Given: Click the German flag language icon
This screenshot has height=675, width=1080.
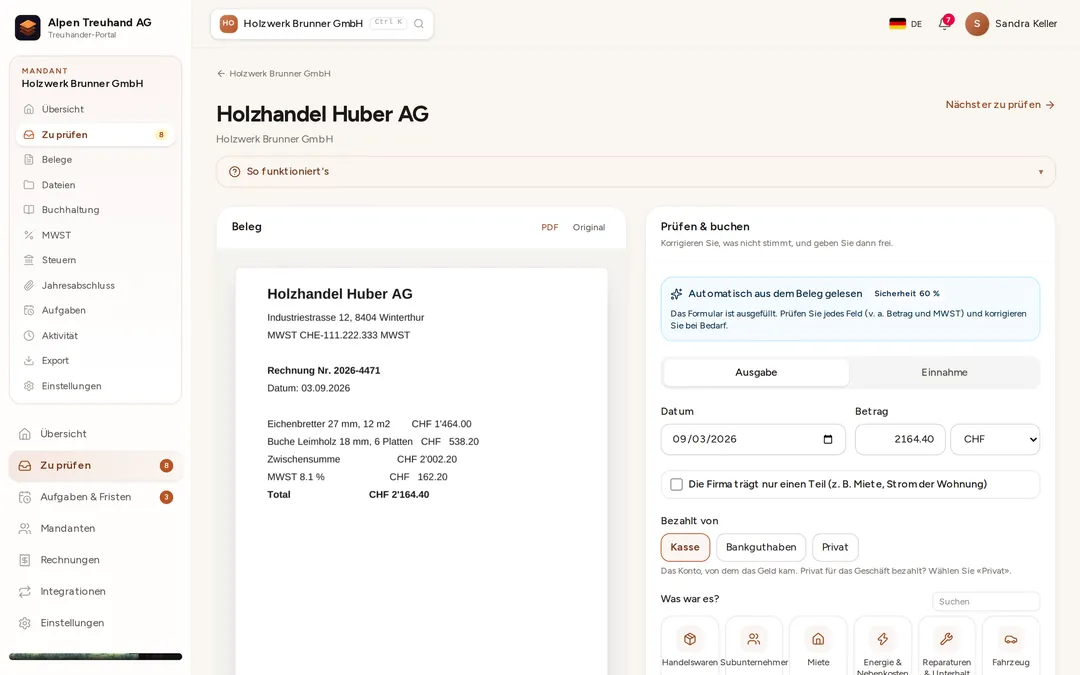Looking at the screenshot, I should coord(897,23).
